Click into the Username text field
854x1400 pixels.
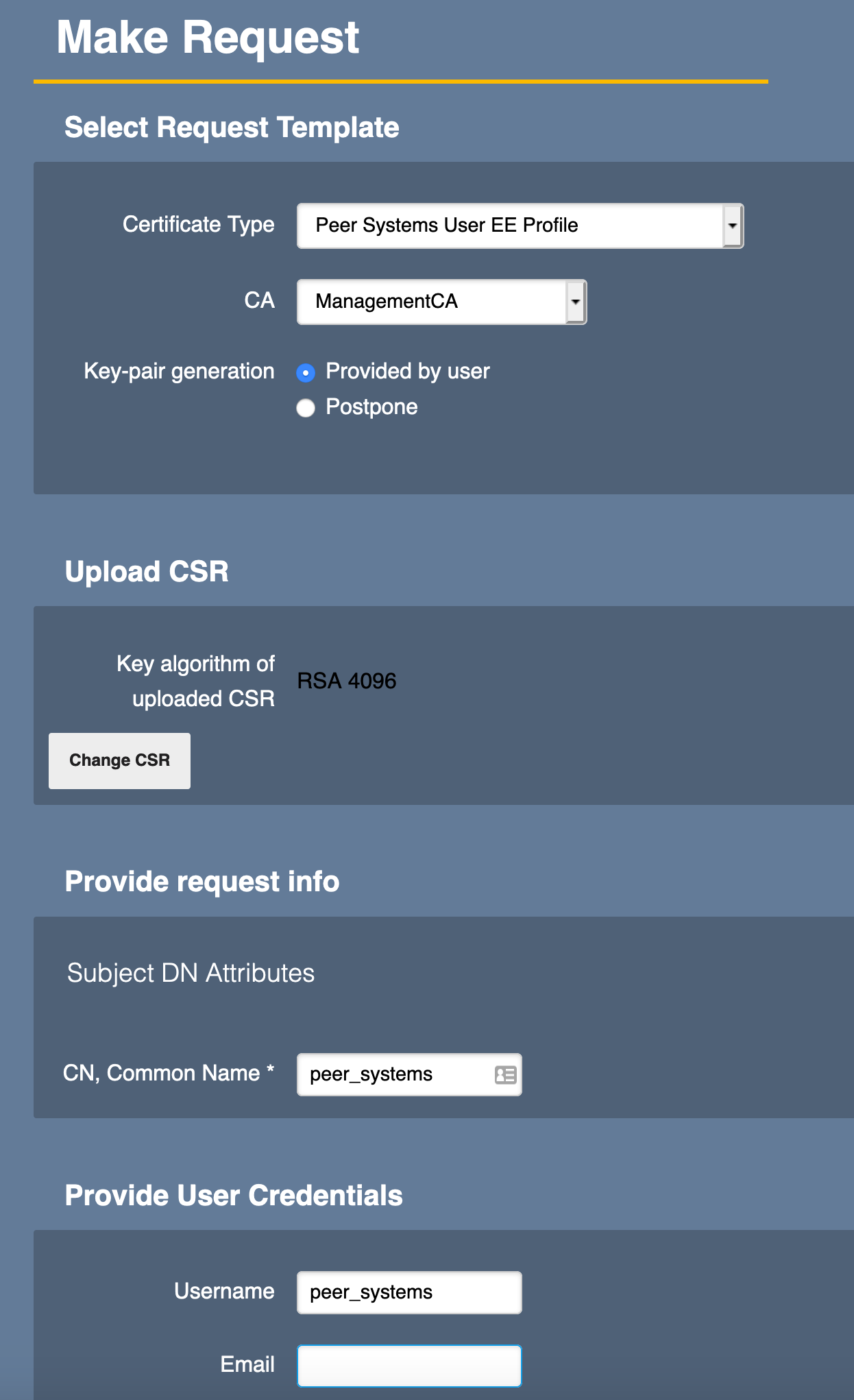pyautogui.click(x=408, y=1292)
